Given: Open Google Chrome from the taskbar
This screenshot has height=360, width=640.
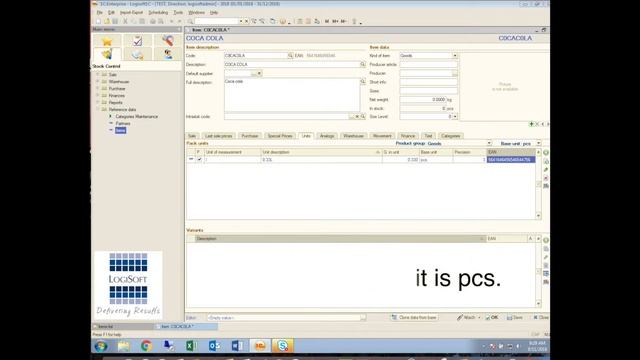Looking at the screenshot, I should pos(146,346).
